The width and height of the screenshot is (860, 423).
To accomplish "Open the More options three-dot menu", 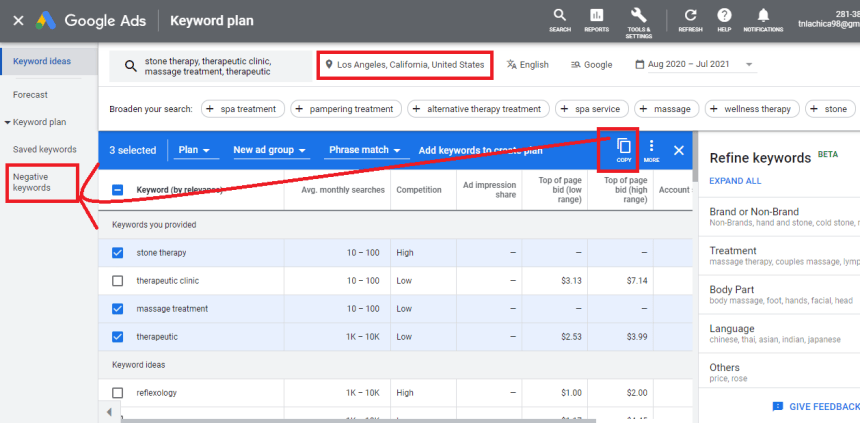I will (x=651, y=150).
